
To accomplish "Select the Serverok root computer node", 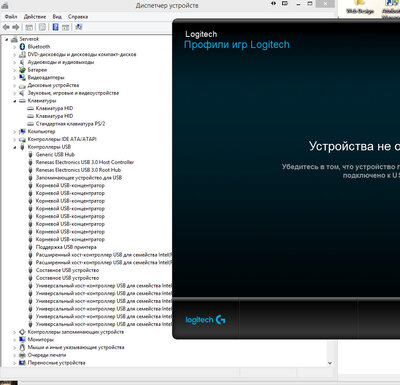I will click(29, 39).
